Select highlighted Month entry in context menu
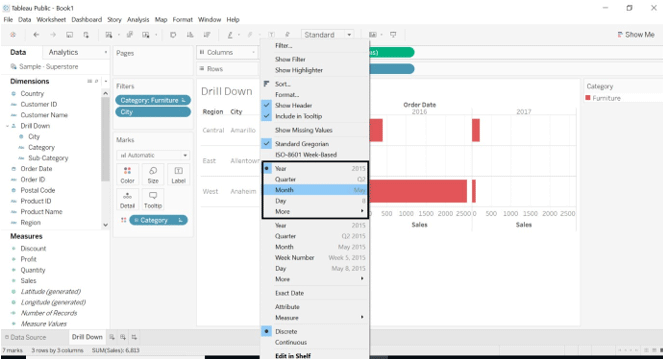This screenshot has height=362, width=663. (x=314, y=190)
